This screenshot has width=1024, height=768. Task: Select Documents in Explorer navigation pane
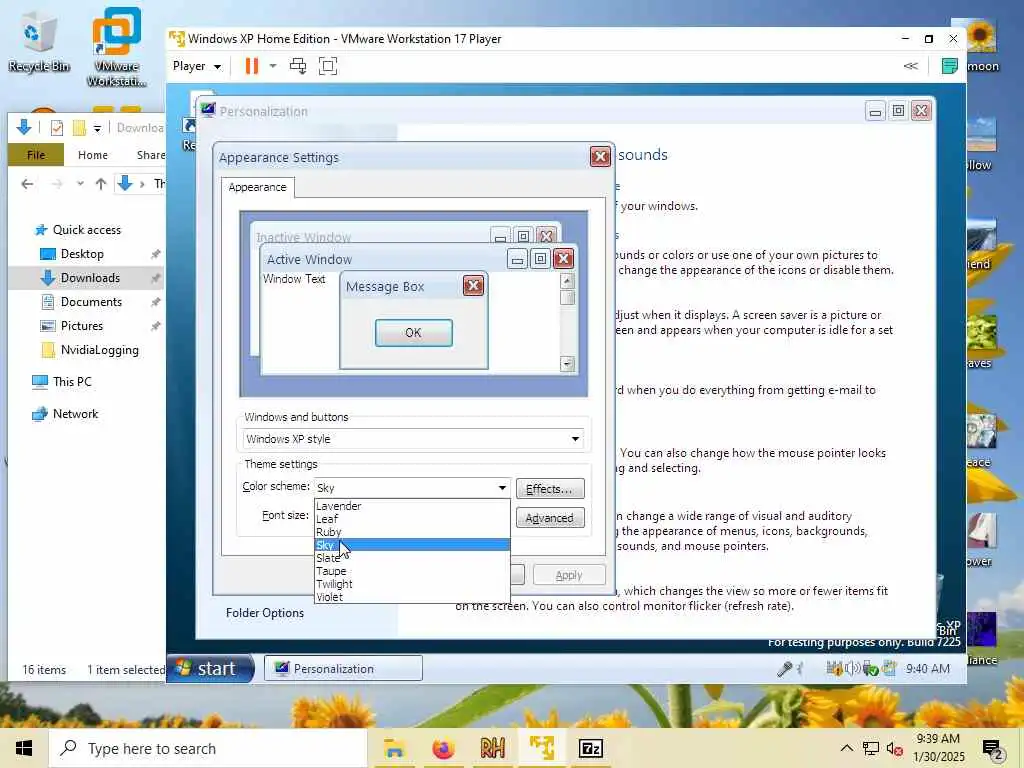tap(90, 302)
